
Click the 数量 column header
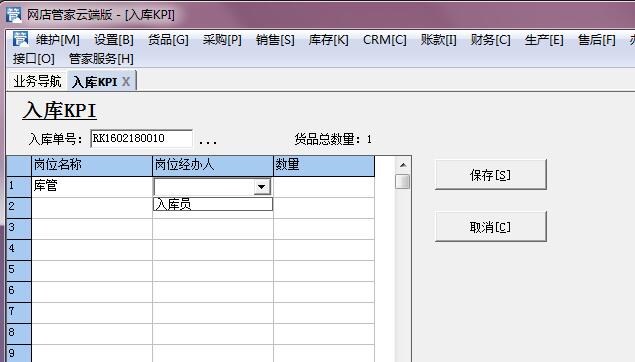click(324, 166)
